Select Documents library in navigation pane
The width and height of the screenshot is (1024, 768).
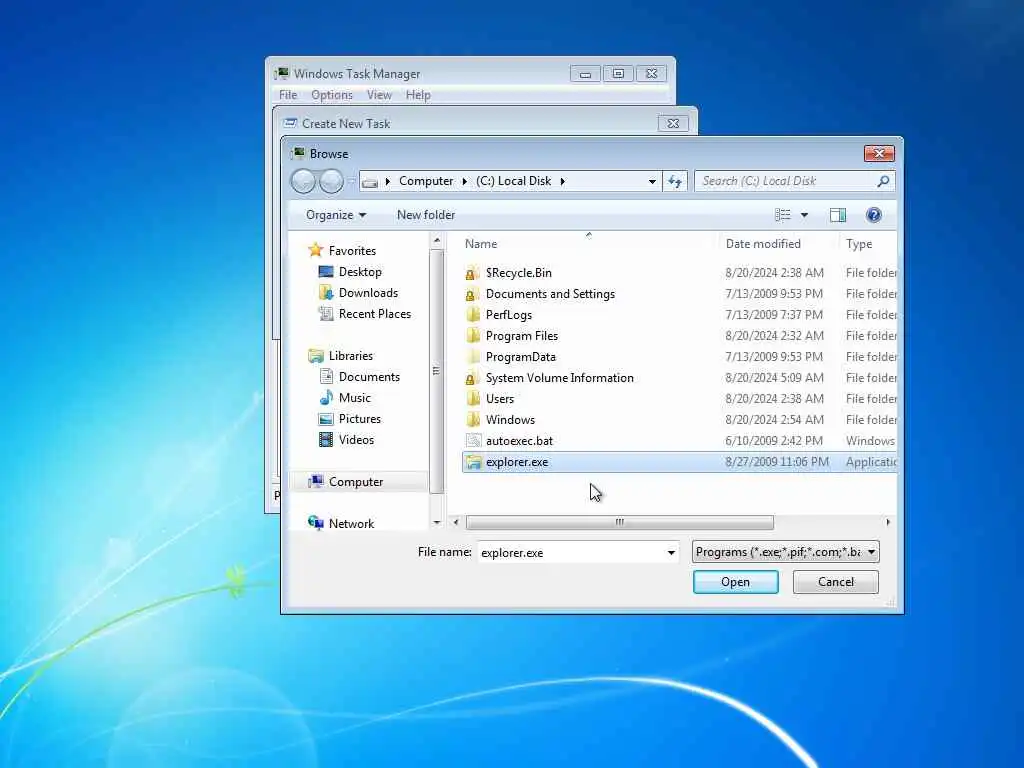coord(369,377)
